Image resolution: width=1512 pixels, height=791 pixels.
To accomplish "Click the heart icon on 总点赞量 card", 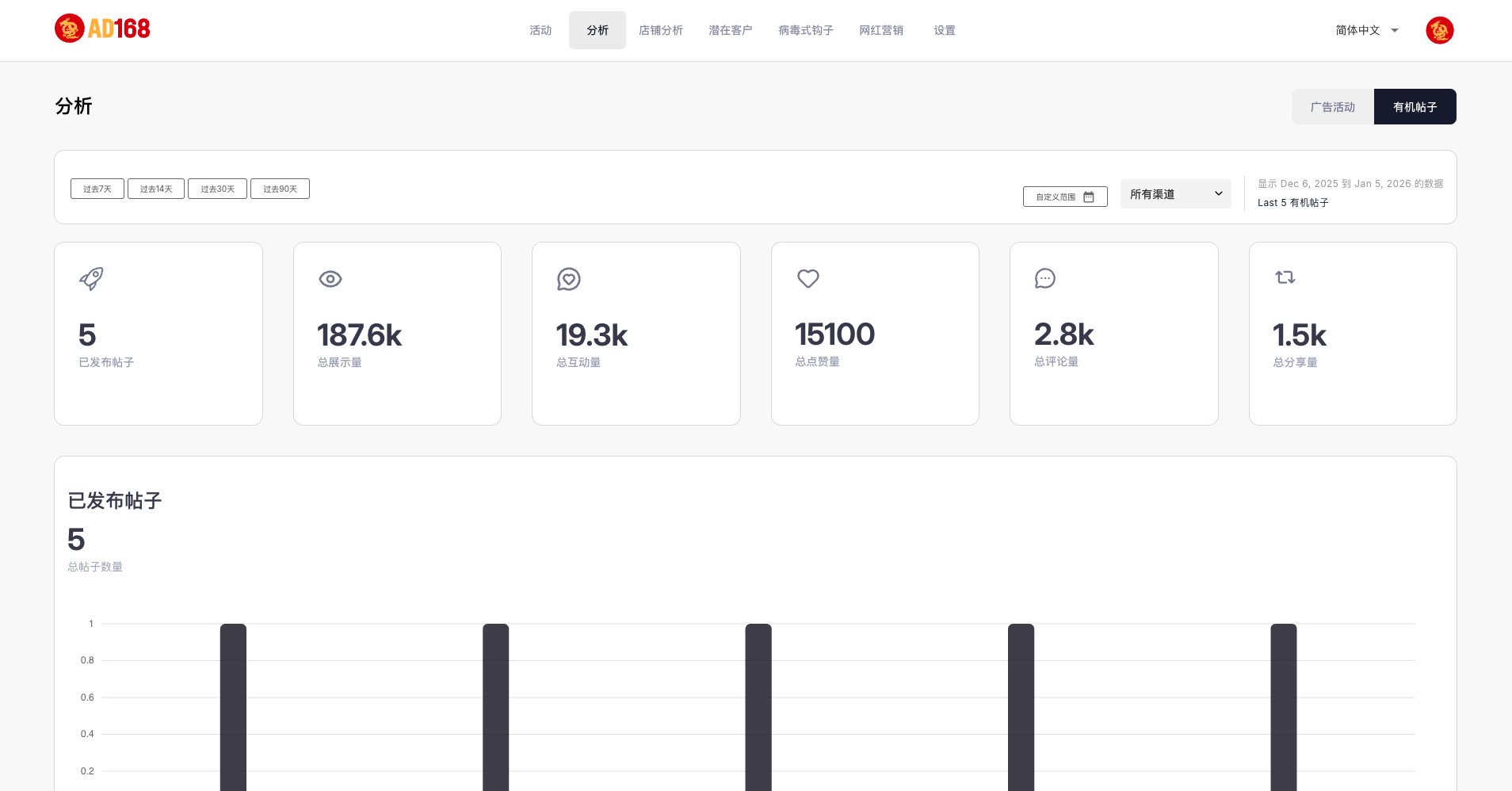I will 808,278.
